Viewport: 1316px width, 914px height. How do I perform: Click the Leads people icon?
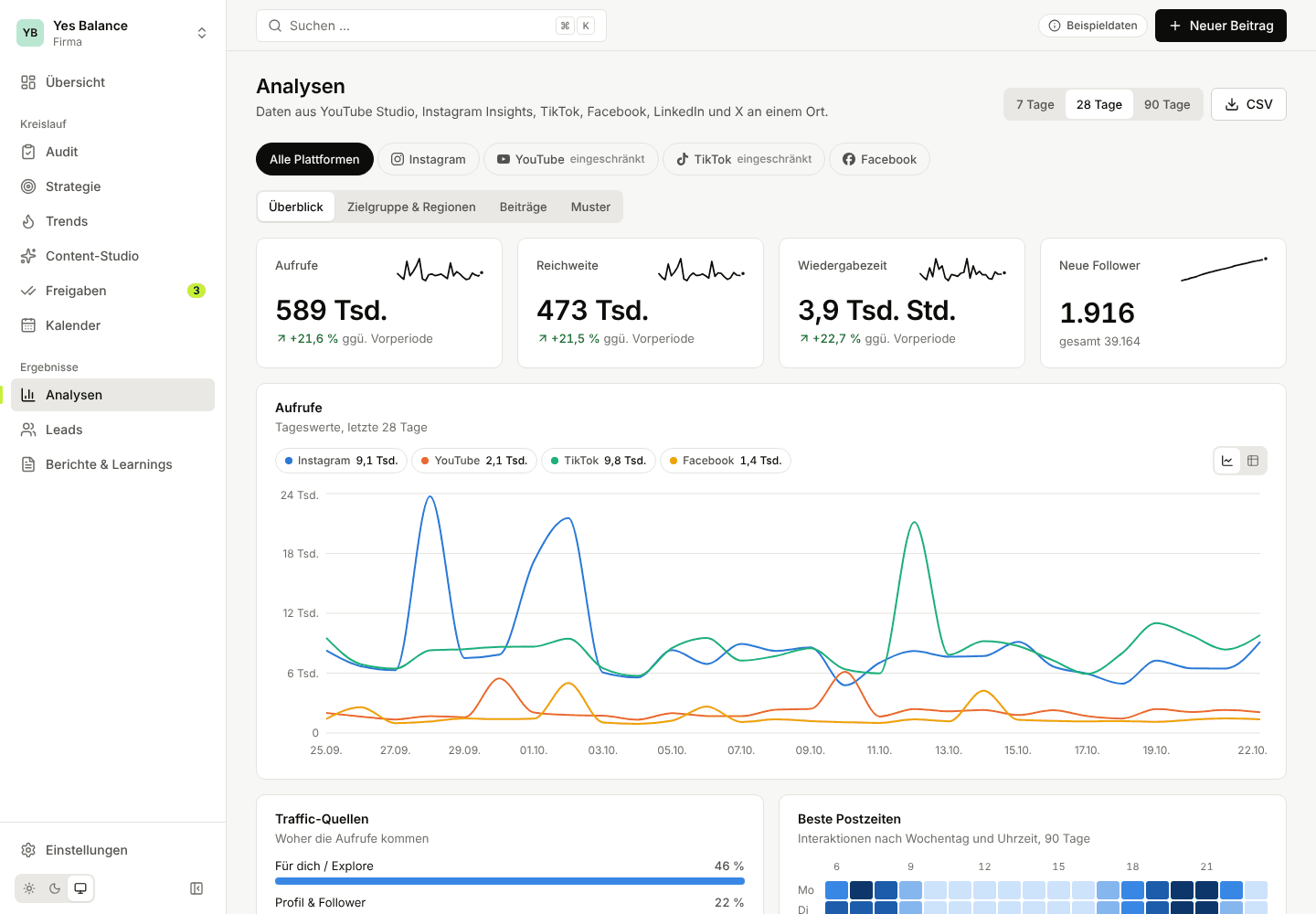coord(28,430)
